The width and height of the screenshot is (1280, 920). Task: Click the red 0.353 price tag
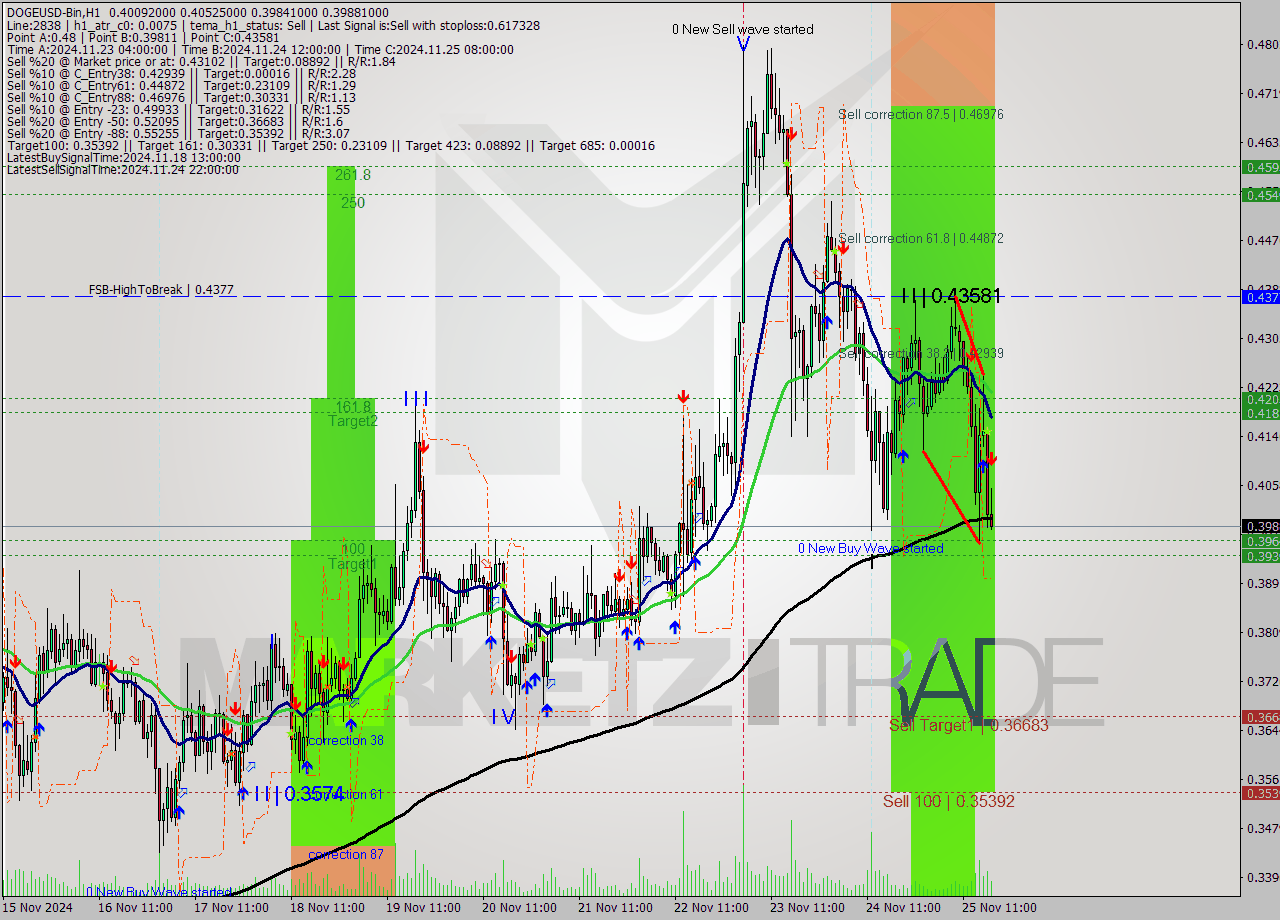coord(1260,793)
